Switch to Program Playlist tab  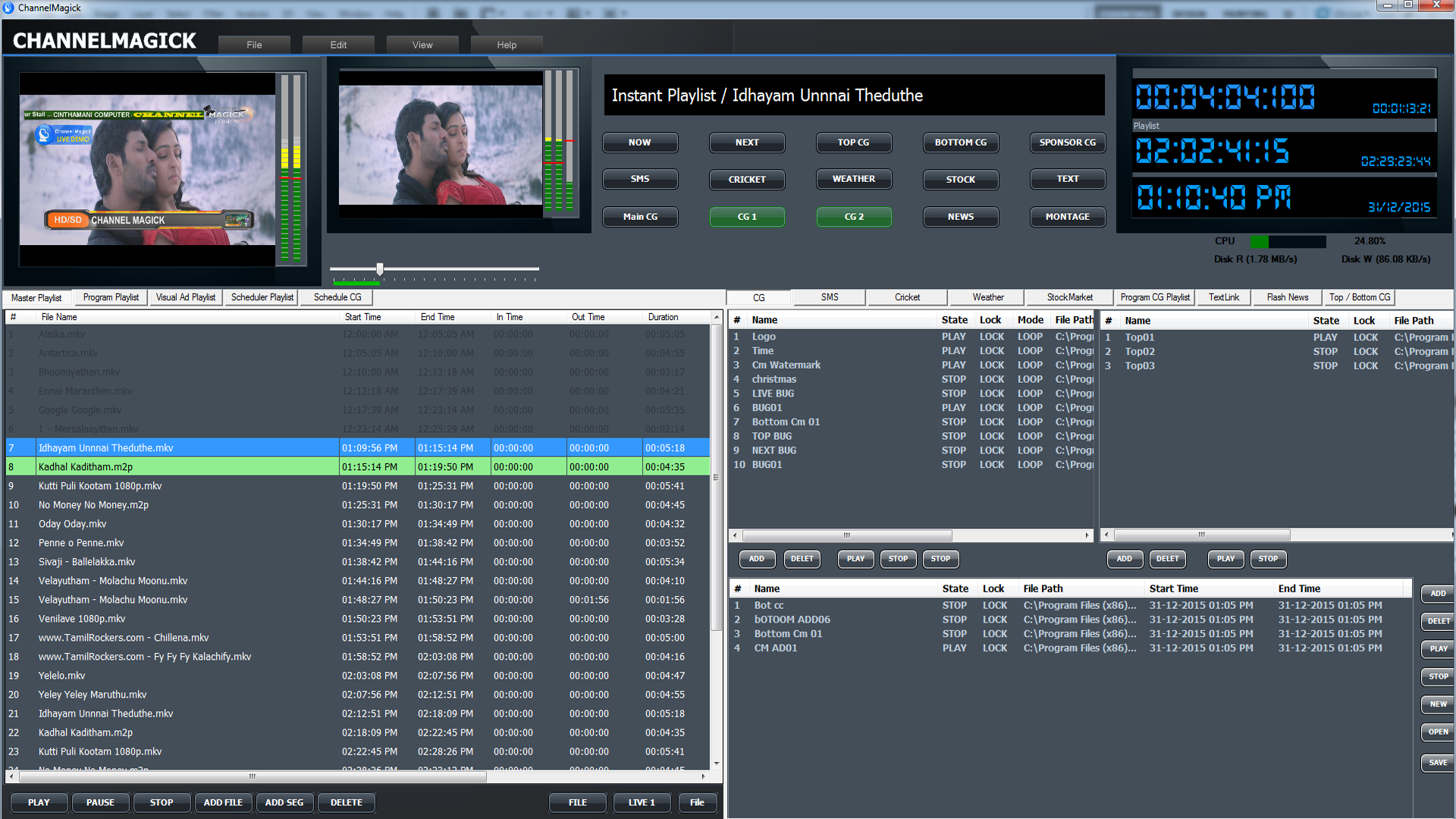tap(111, 297)
